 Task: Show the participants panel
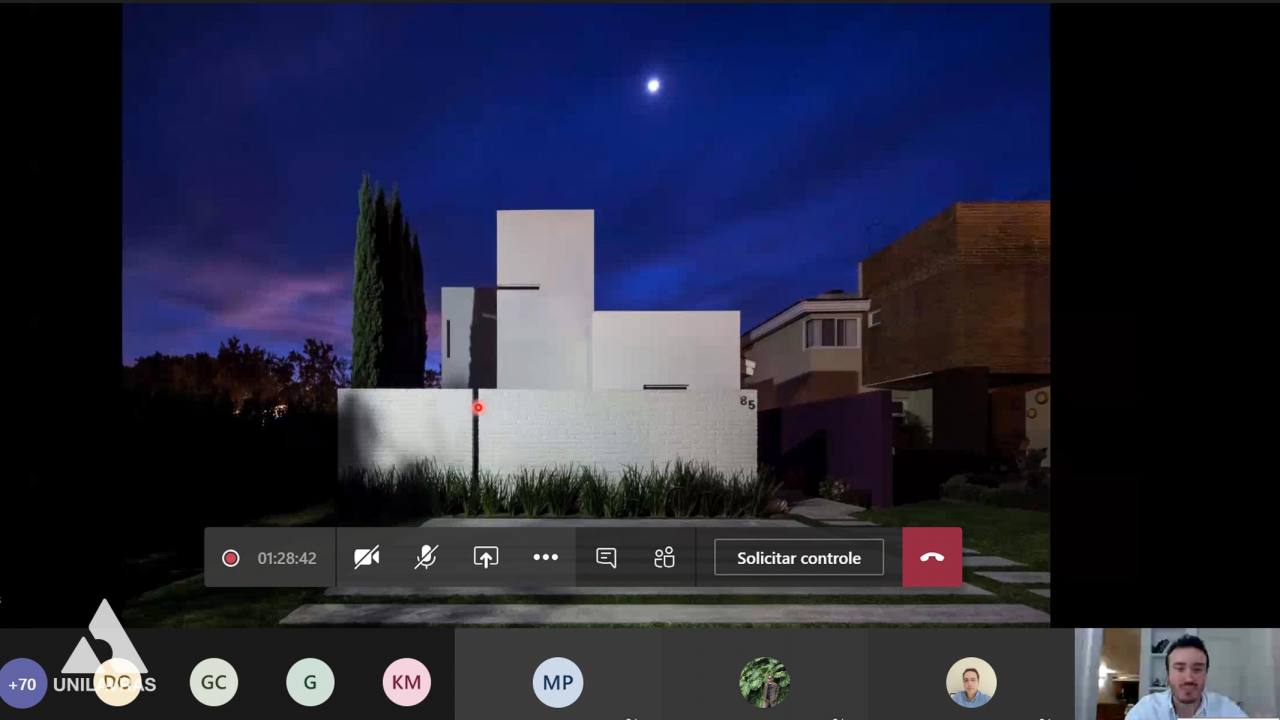pos(665,558)
